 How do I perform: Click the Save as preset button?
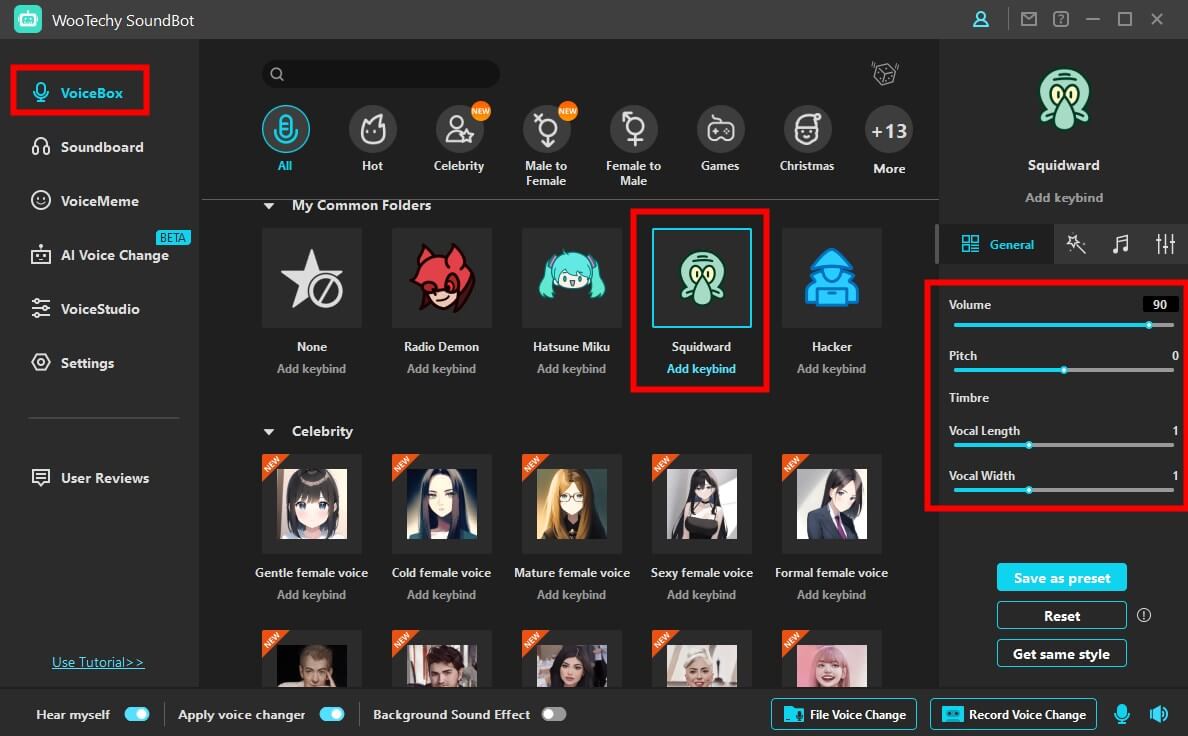point(1061,578)
